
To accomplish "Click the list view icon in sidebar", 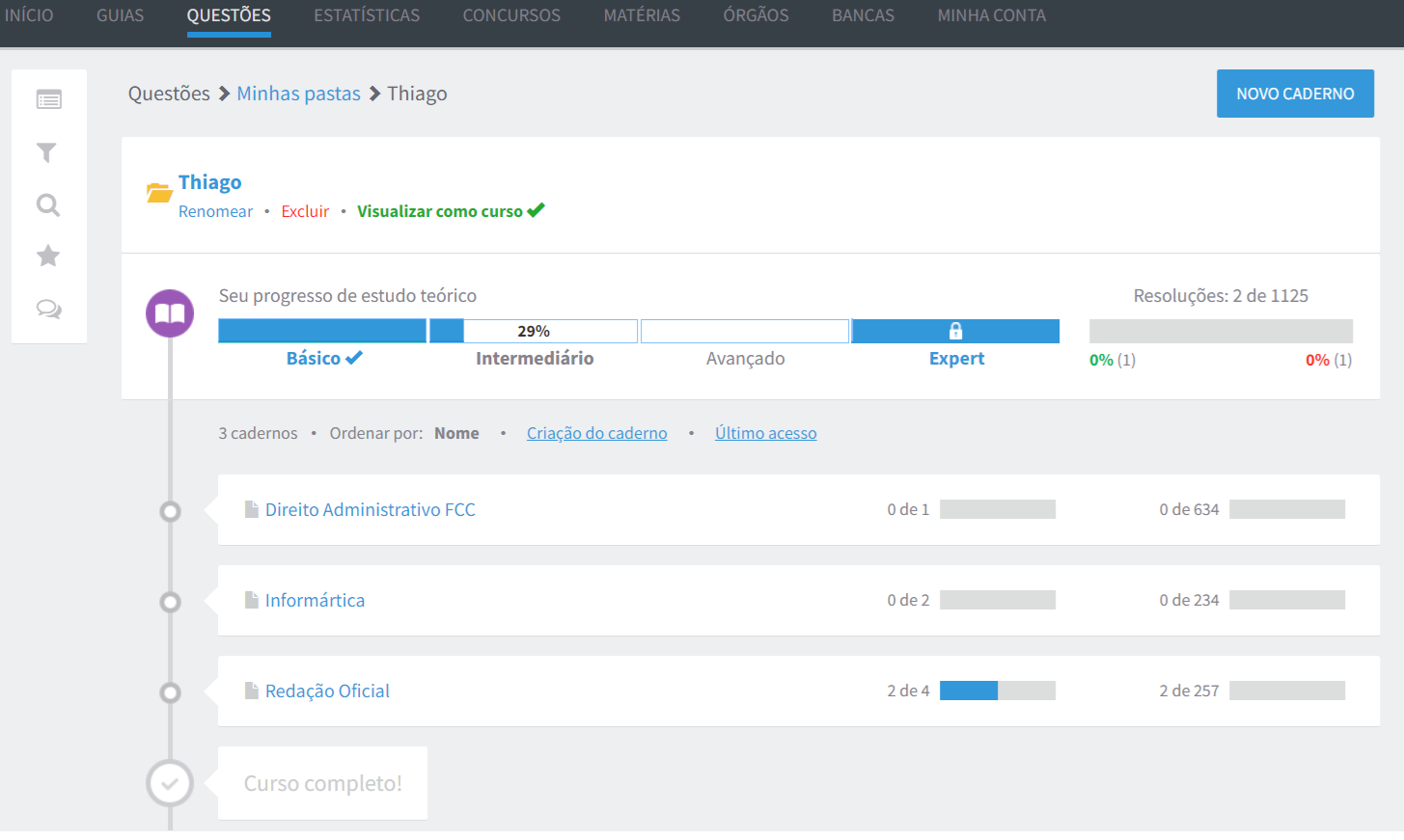I will tap(48, 99).
